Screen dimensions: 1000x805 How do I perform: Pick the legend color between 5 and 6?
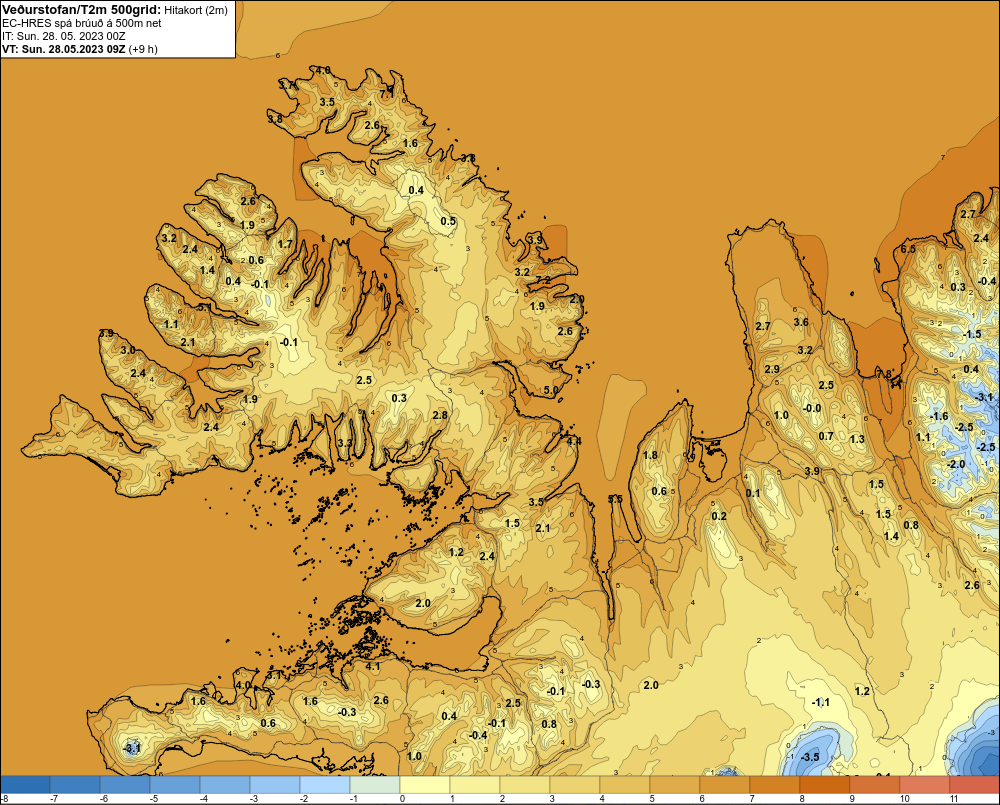coord(675,784)
